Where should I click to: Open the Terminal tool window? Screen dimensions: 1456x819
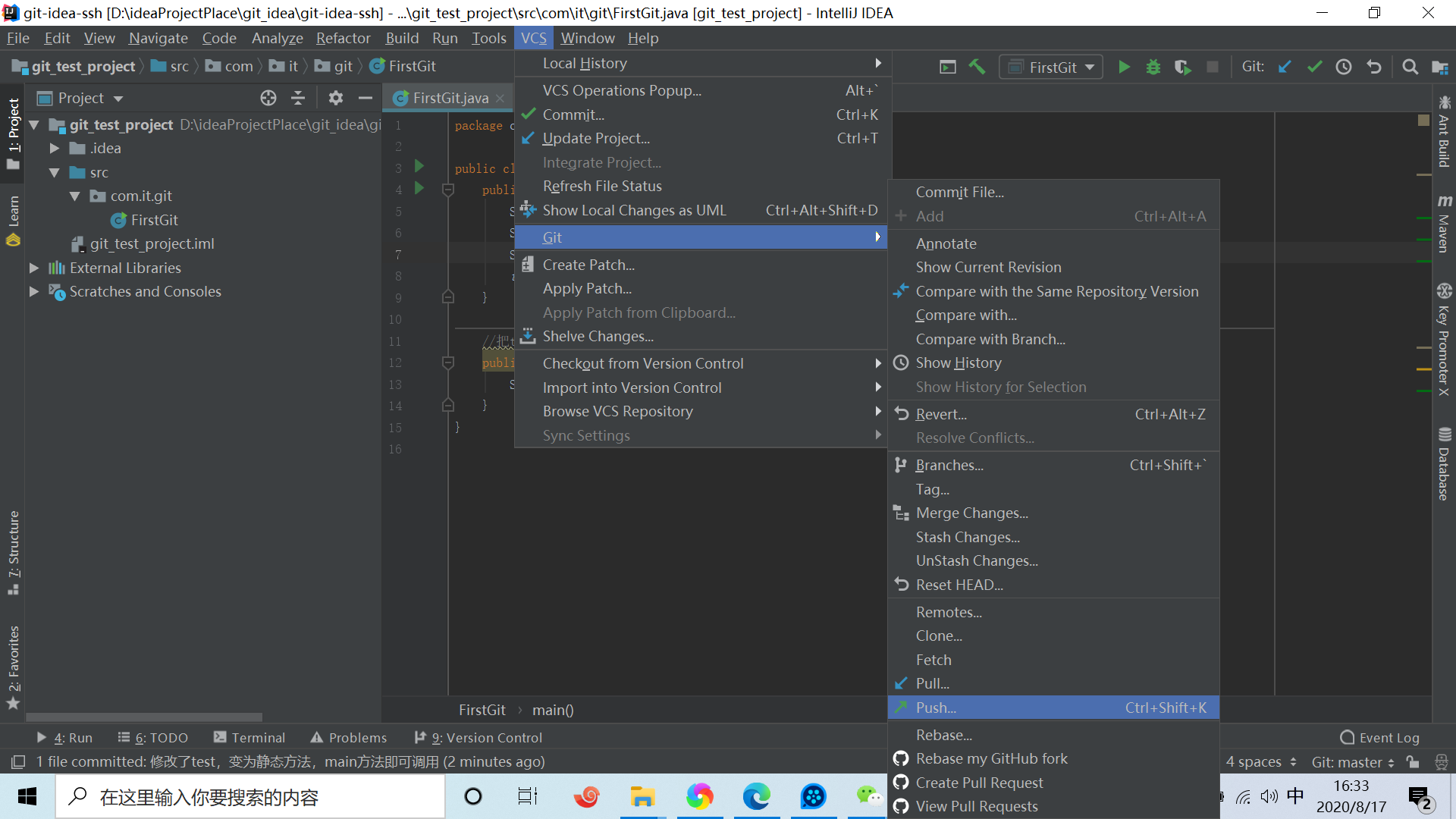pyautogui.click(x=249, y=737)
